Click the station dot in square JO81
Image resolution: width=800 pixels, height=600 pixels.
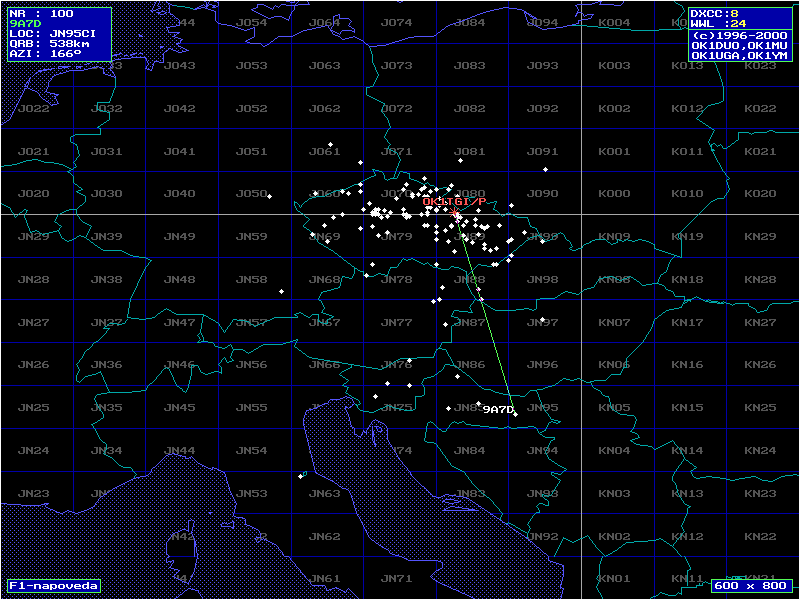coord(460,160)
